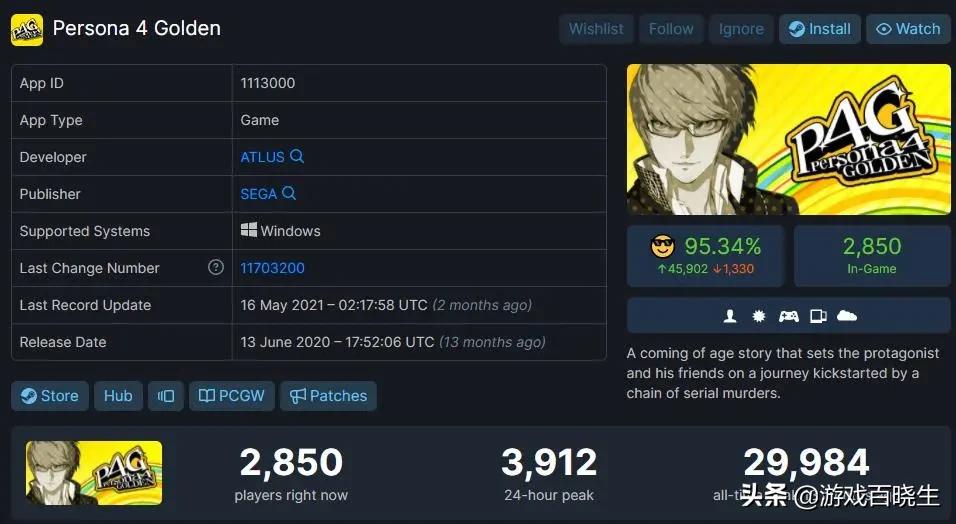The height and width of the screenshot is (524, 956).
Task: Click the remote play device icon
Action: pyautogui.click(x=818, y=316)
